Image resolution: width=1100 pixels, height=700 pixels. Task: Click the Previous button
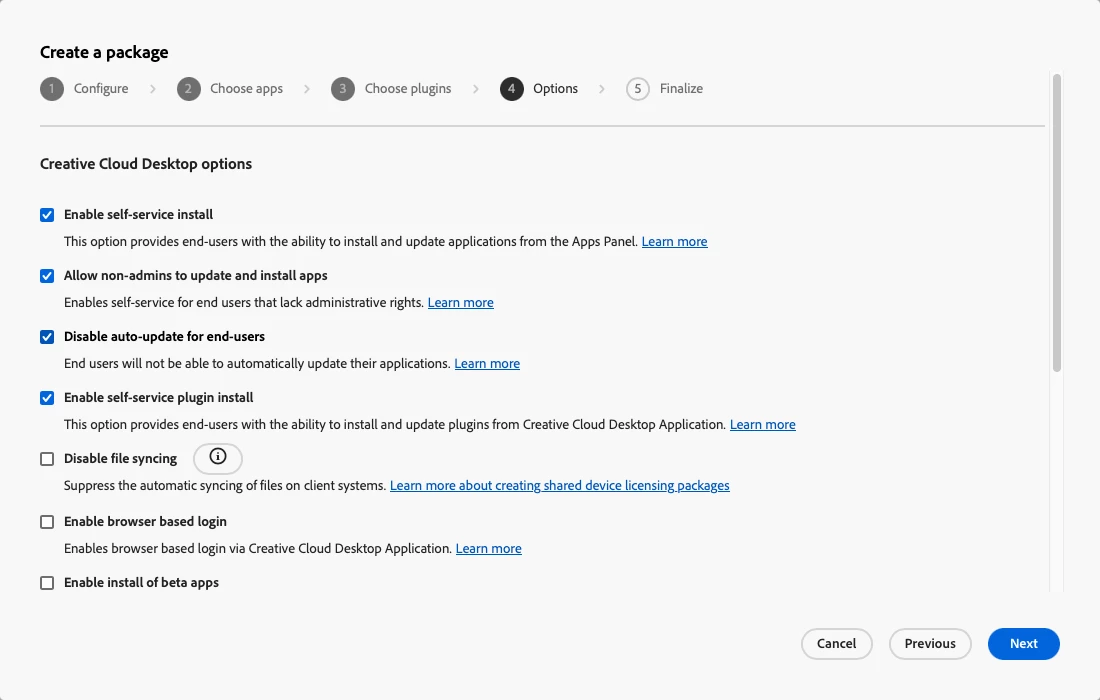(930, 644)
